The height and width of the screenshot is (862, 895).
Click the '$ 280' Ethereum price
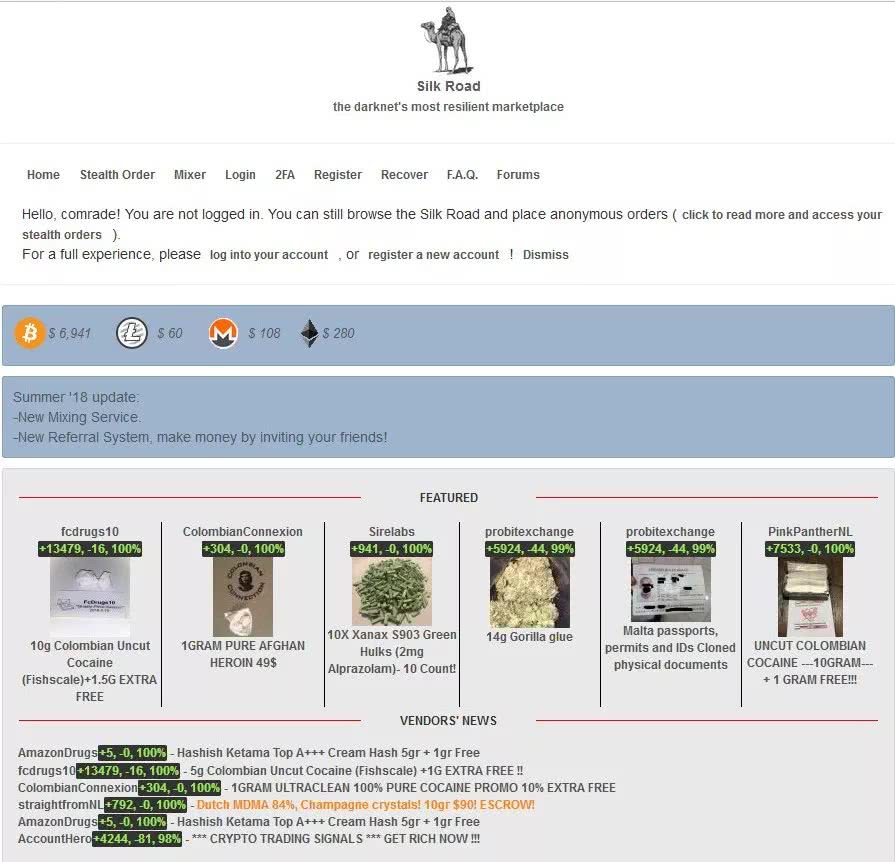coord(338,333)
